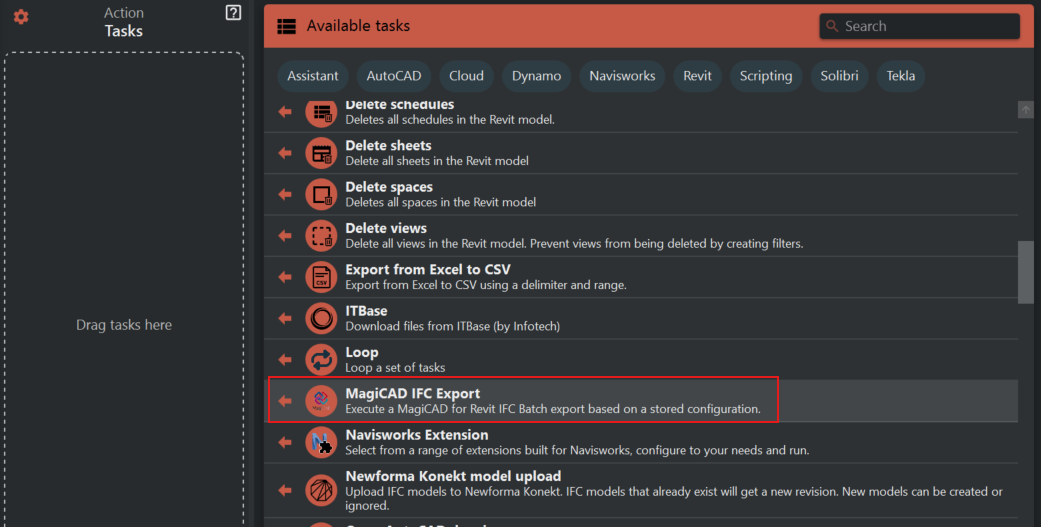Select the Newforma Konekt model upload title
The image size is (1041, 527).
point(453,476)
